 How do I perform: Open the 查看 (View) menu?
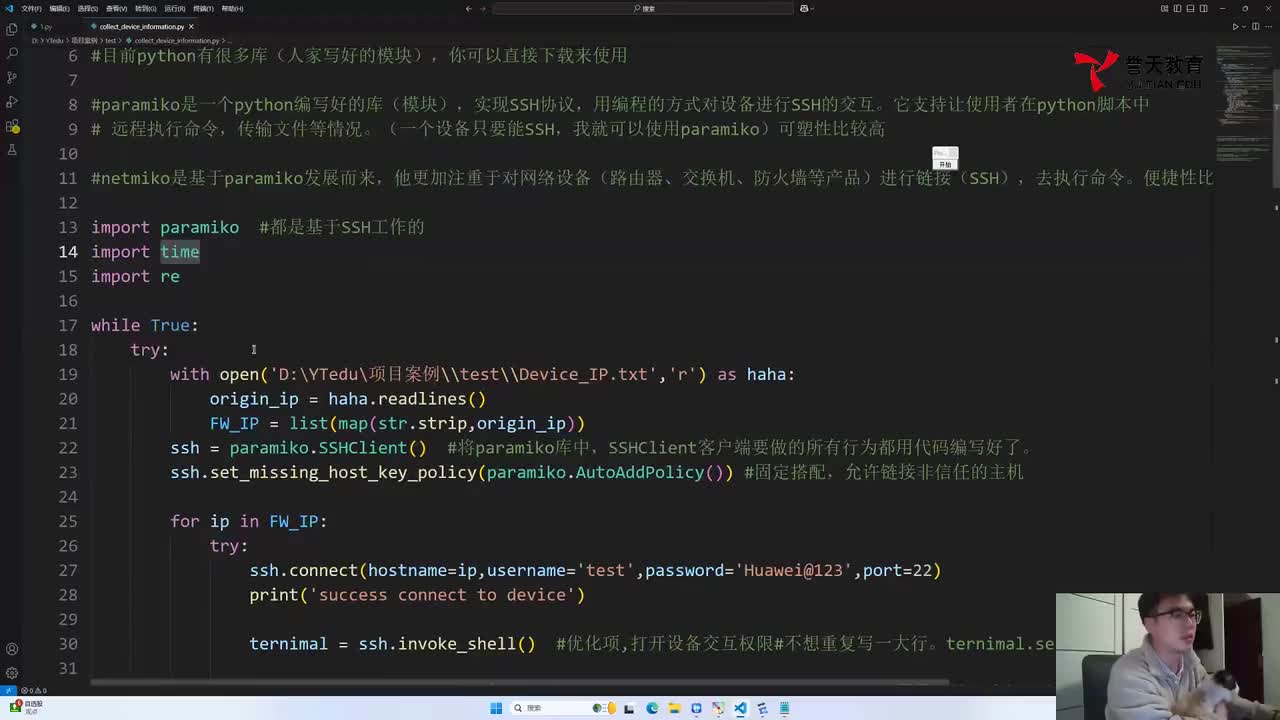(117, 8)
